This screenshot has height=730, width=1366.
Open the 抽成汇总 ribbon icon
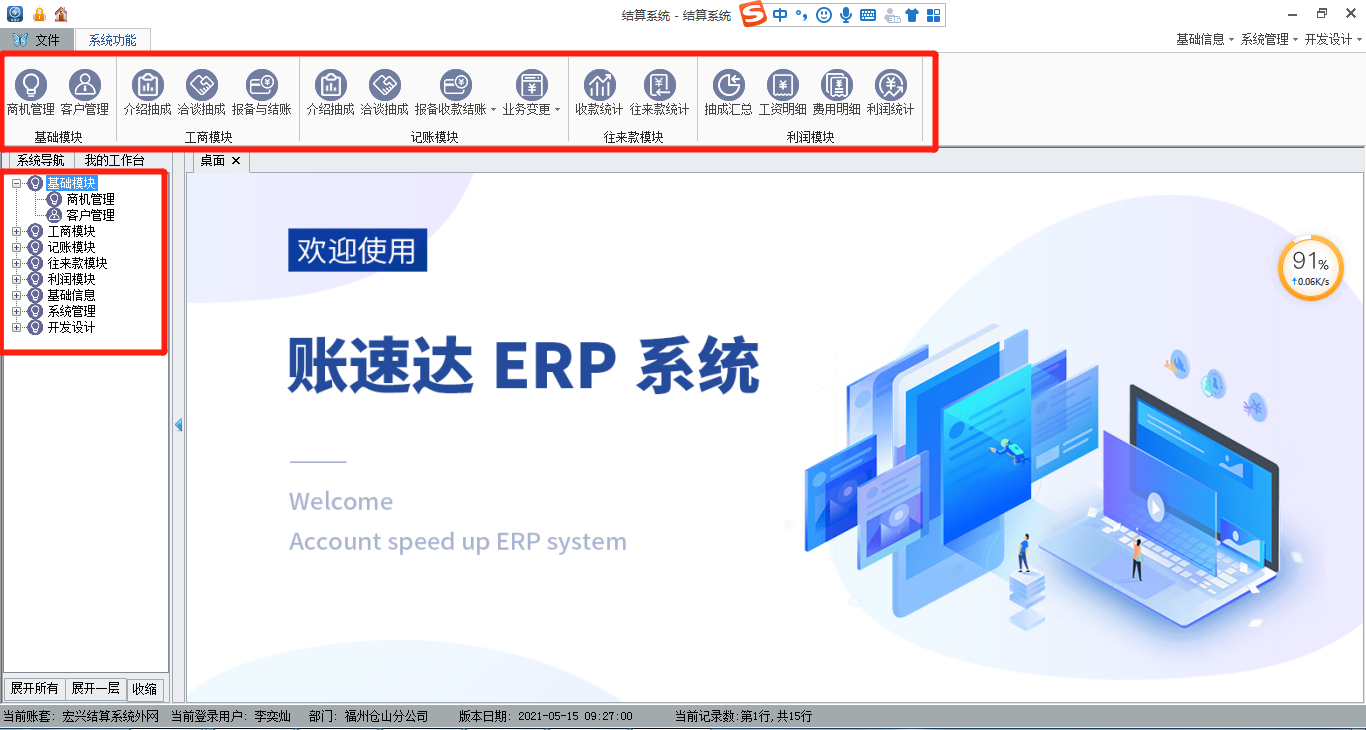coord(729,94)
